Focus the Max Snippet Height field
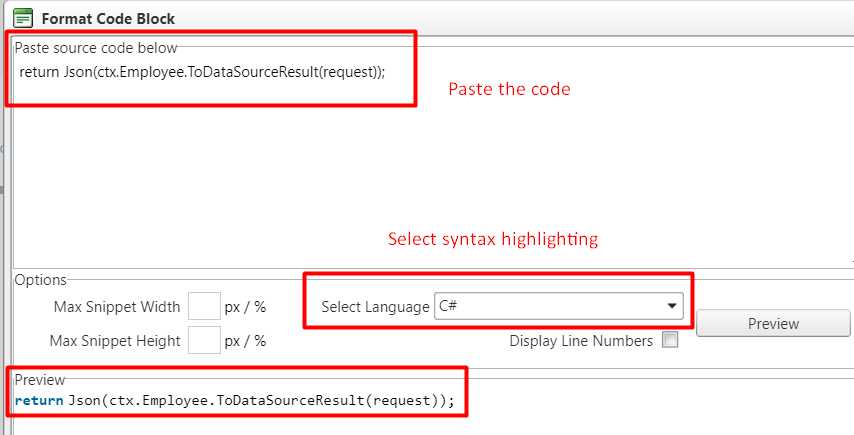 click(x=204, y=341)
